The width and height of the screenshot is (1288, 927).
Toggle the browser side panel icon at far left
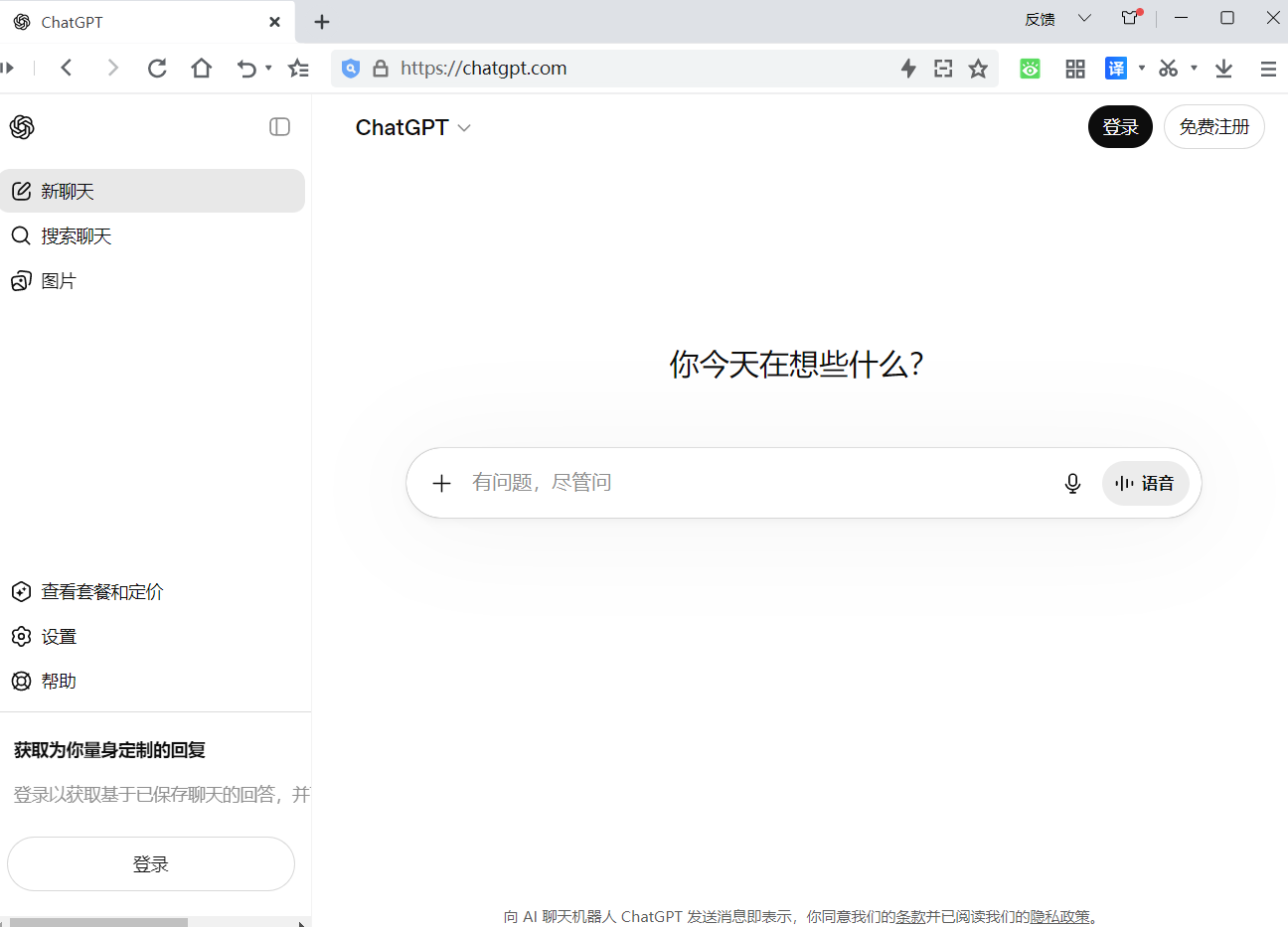[x=8, y=68]
